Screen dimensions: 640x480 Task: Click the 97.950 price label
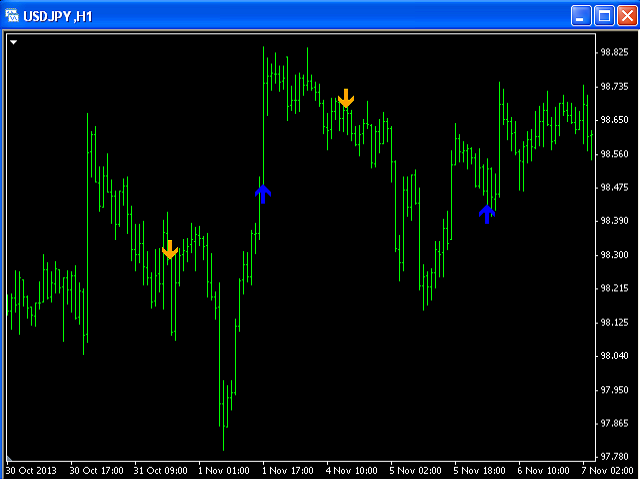point(614,390)
